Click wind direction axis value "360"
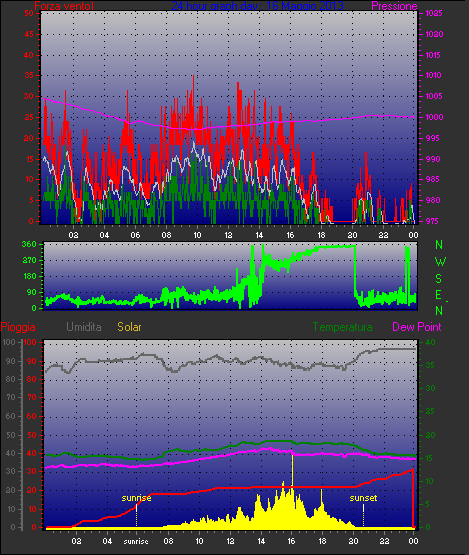 pyautogui.click(x=29, y=244)
